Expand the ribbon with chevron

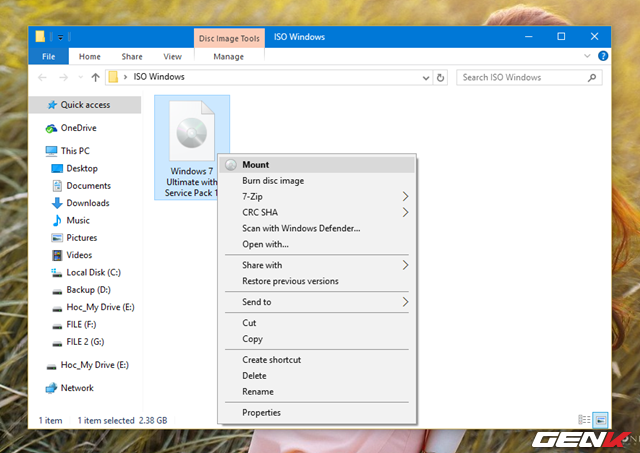(x=587, y=56)
